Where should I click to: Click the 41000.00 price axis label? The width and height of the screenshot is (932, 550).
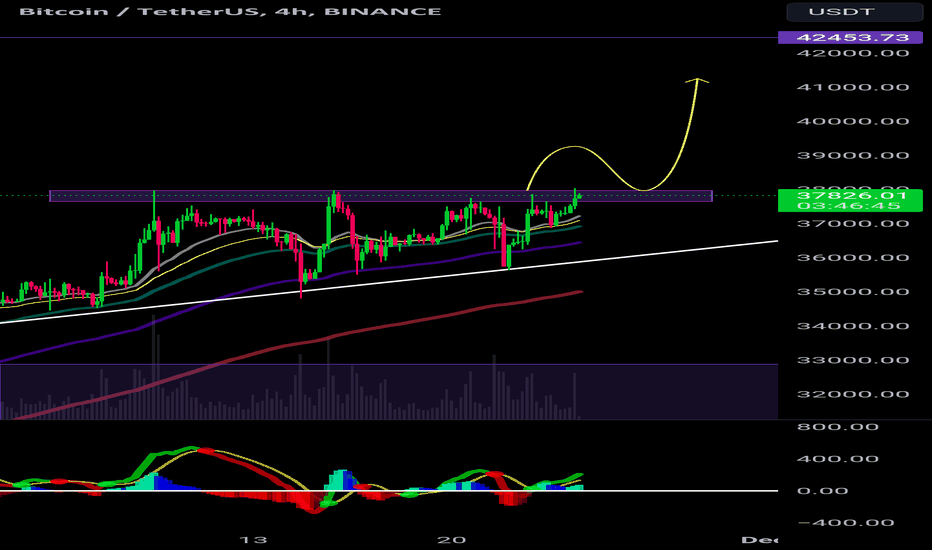[x=853, y=87]
